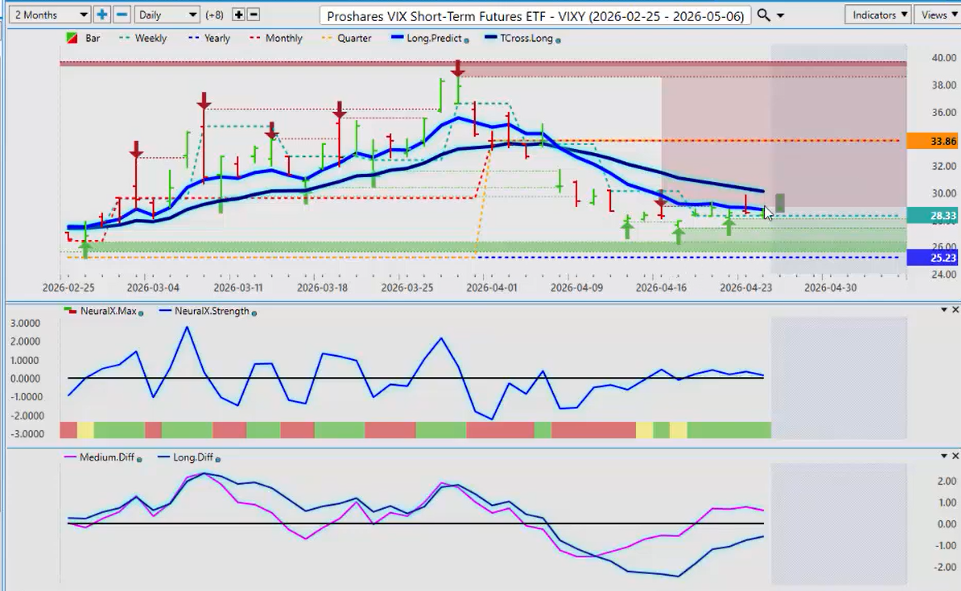
Task: Open the 2 Months time range dropdown
Action: tap(47, 15)
